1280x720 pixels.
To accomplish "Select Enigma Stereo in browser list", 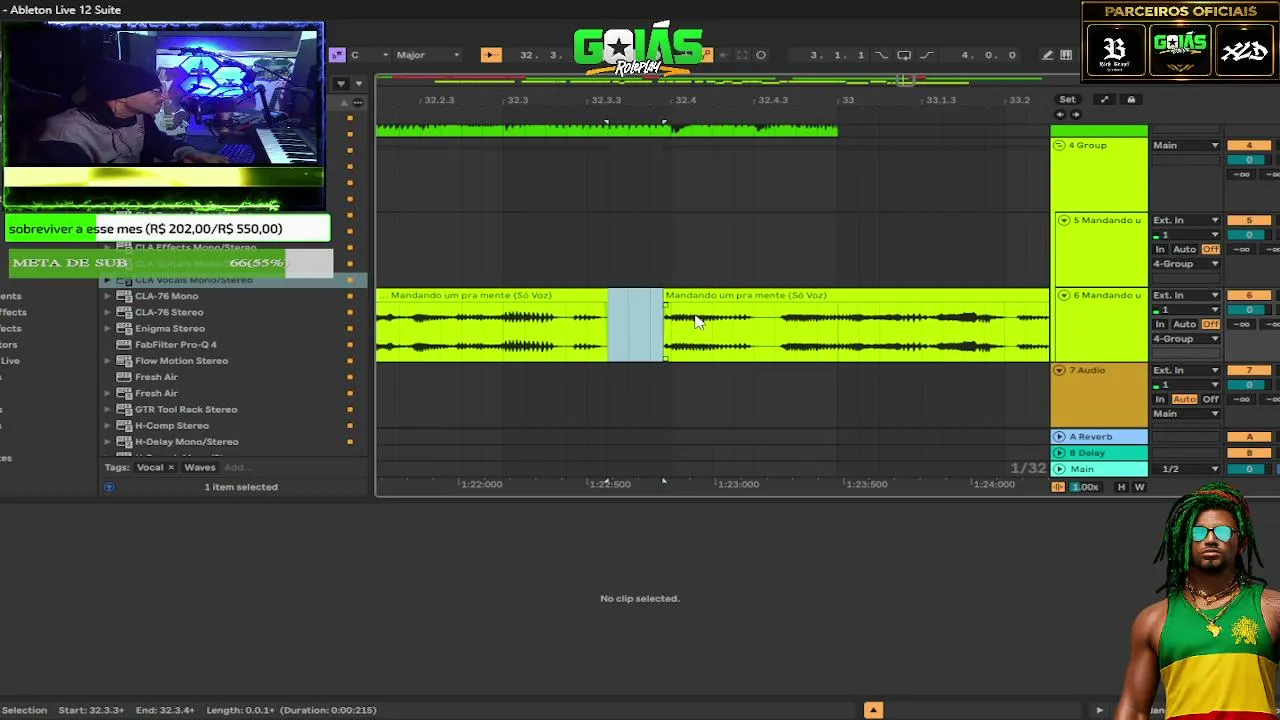I will (x=170, y=329).
